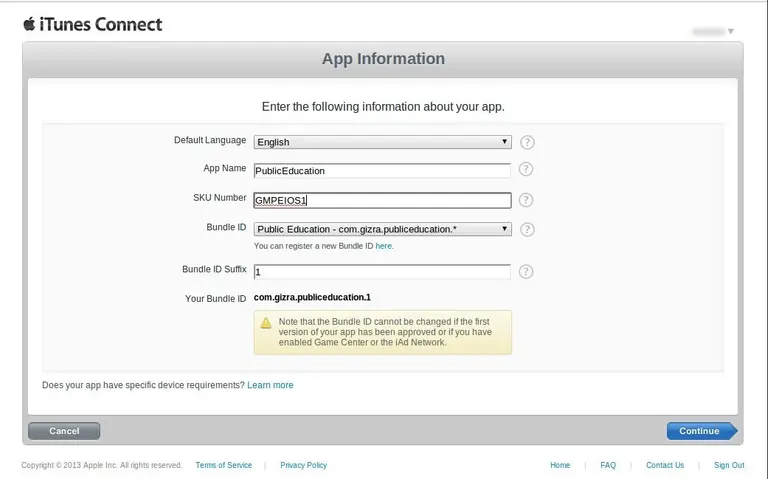Viewport: 768px width, 479px height.
Task: Click the Bundle ID Suffix input
Action: click(x=382, y=272)
